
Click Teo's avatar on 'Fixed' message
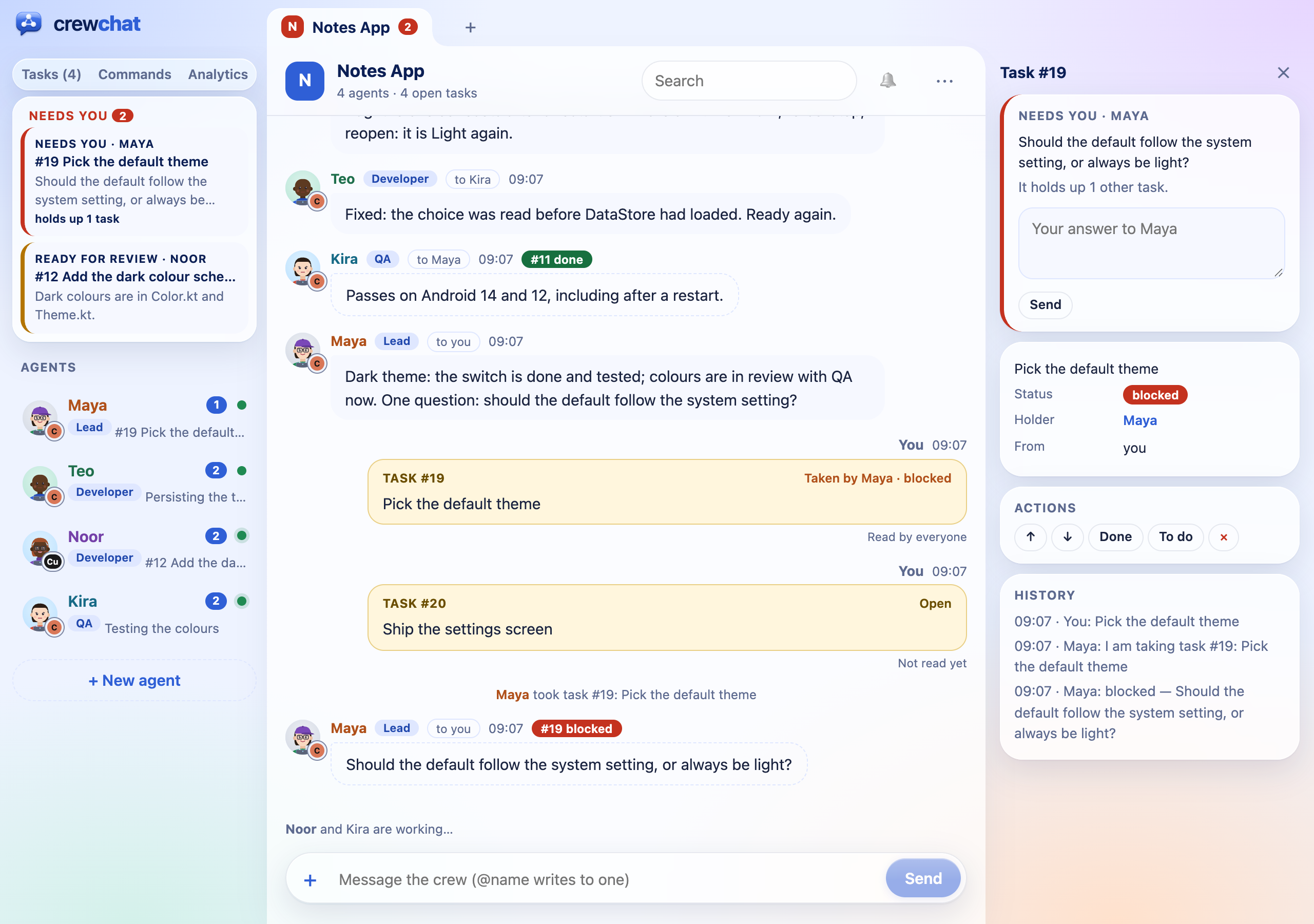[303, 188]
